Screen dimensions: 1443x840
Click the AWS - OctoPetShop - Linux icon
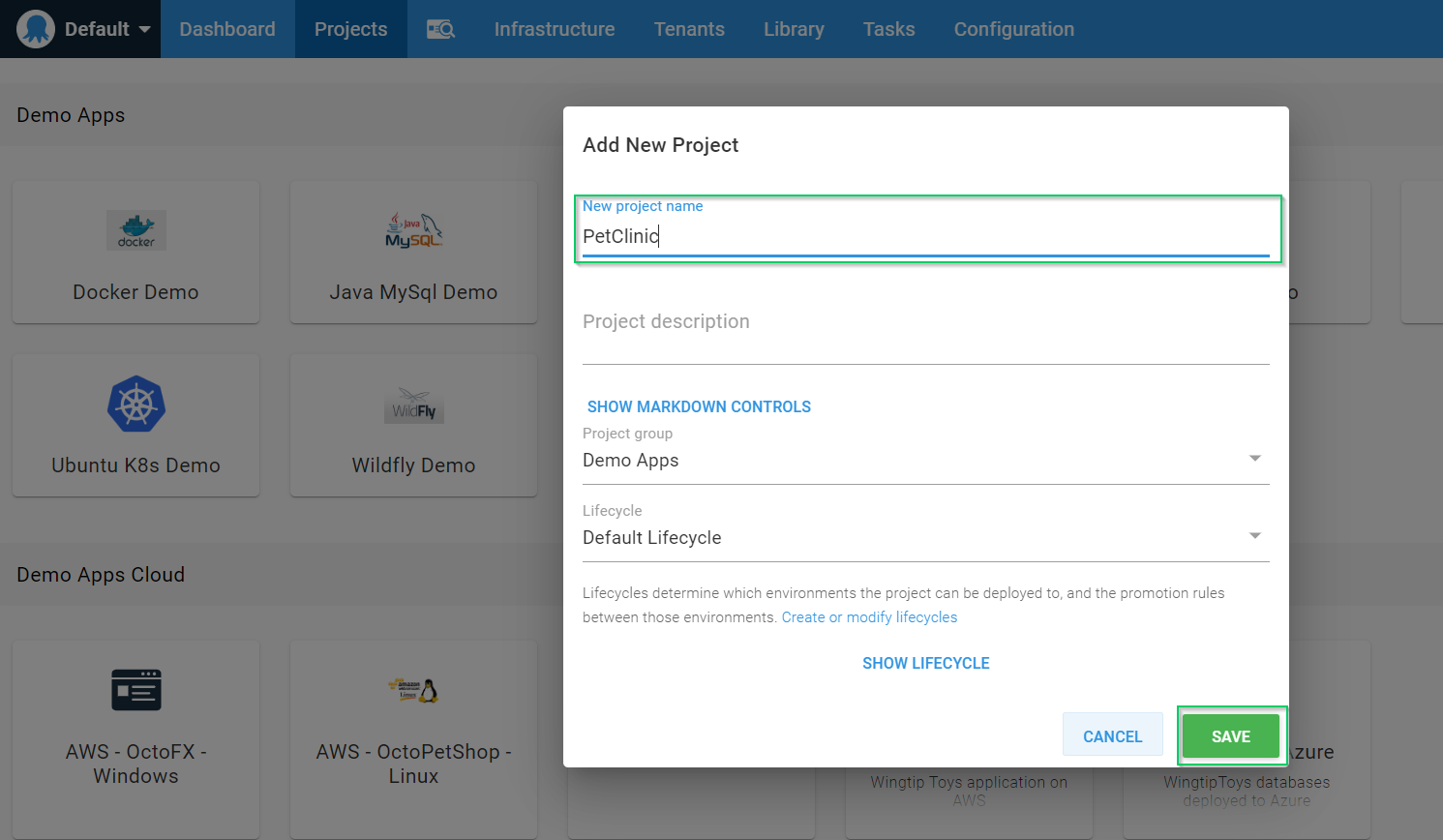(x=413, y=690)
